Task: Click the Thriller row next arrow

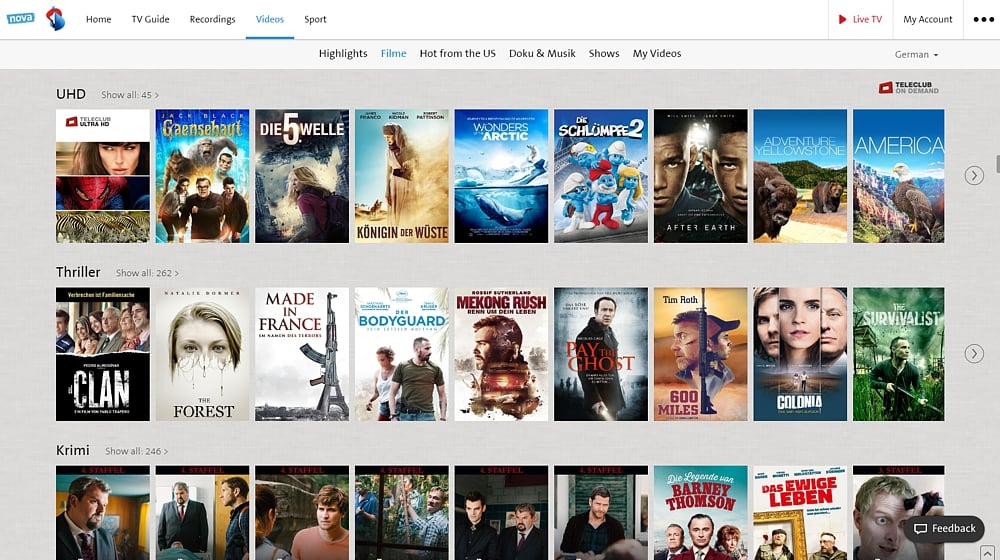Action: [974, 353]
